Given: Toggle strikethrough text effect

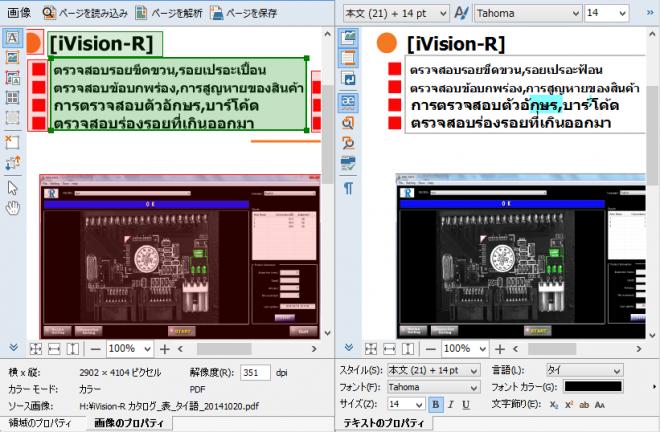Looking at the screenshot, I should pyautogui.click(x=584, y=405).
